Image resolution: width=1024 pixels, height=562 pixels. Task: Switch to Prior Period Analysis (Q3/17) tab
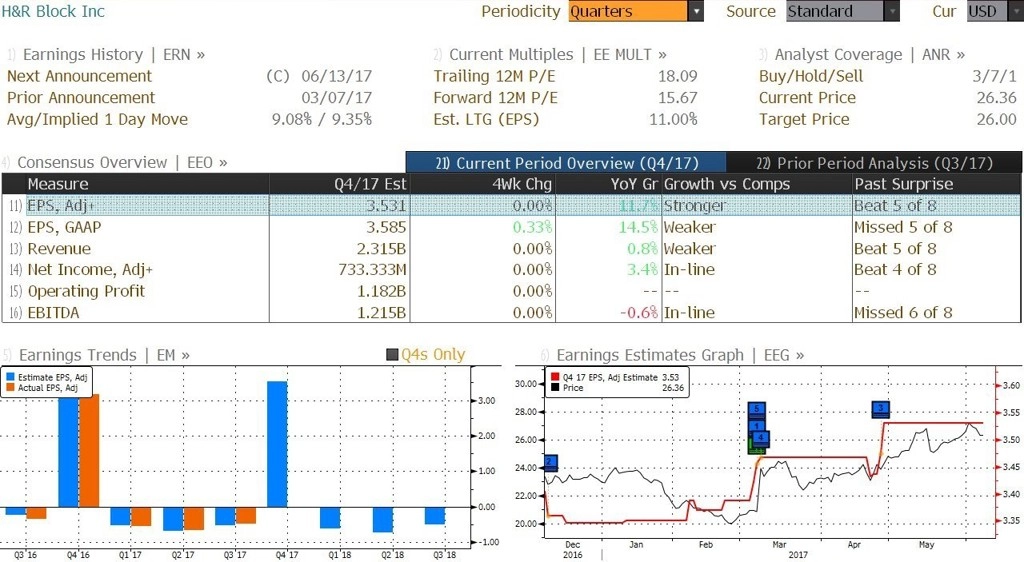(x=874, y=163)
